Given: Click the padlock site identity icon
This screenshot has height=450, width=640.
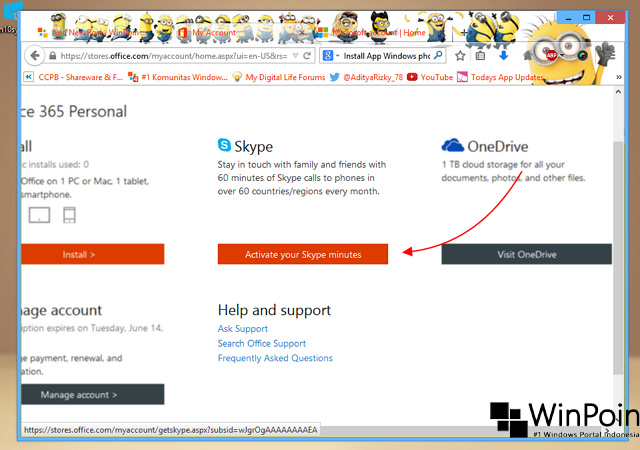Looking at the screenshot, I should (53, 56).
